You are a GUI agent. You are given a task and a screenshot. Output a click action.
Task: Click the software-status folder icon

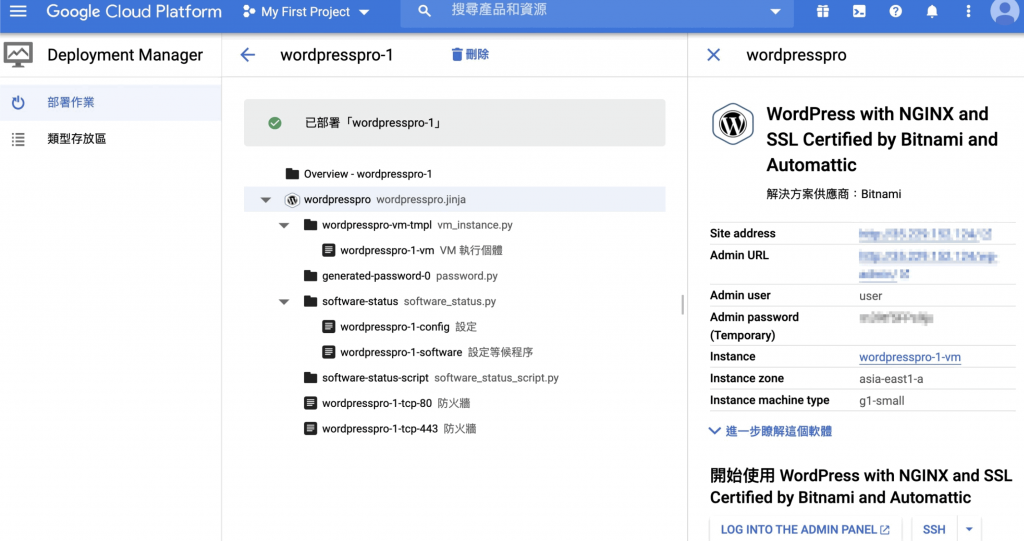click(x=311, y=301)
